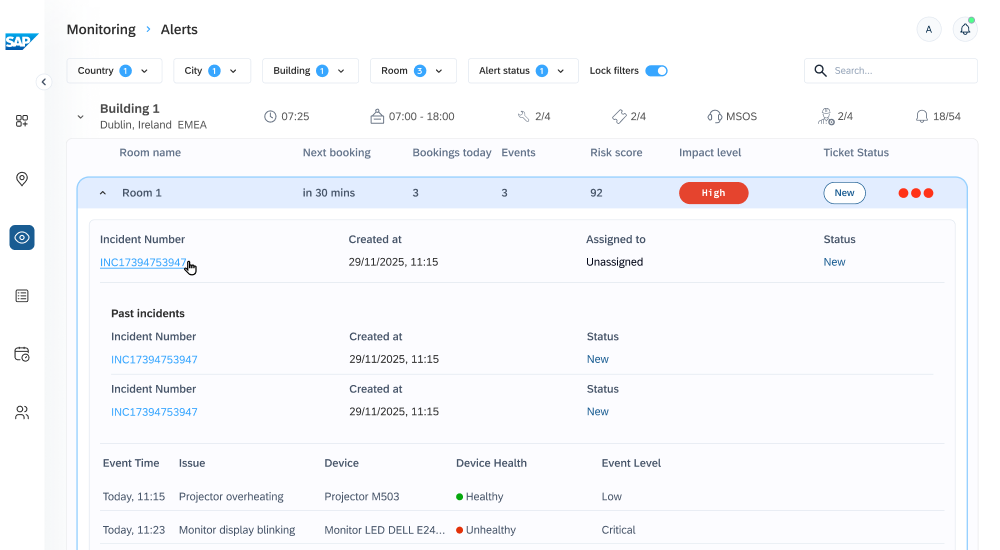
Task: Open the first past incident INC17394753947
Action: 154,359
